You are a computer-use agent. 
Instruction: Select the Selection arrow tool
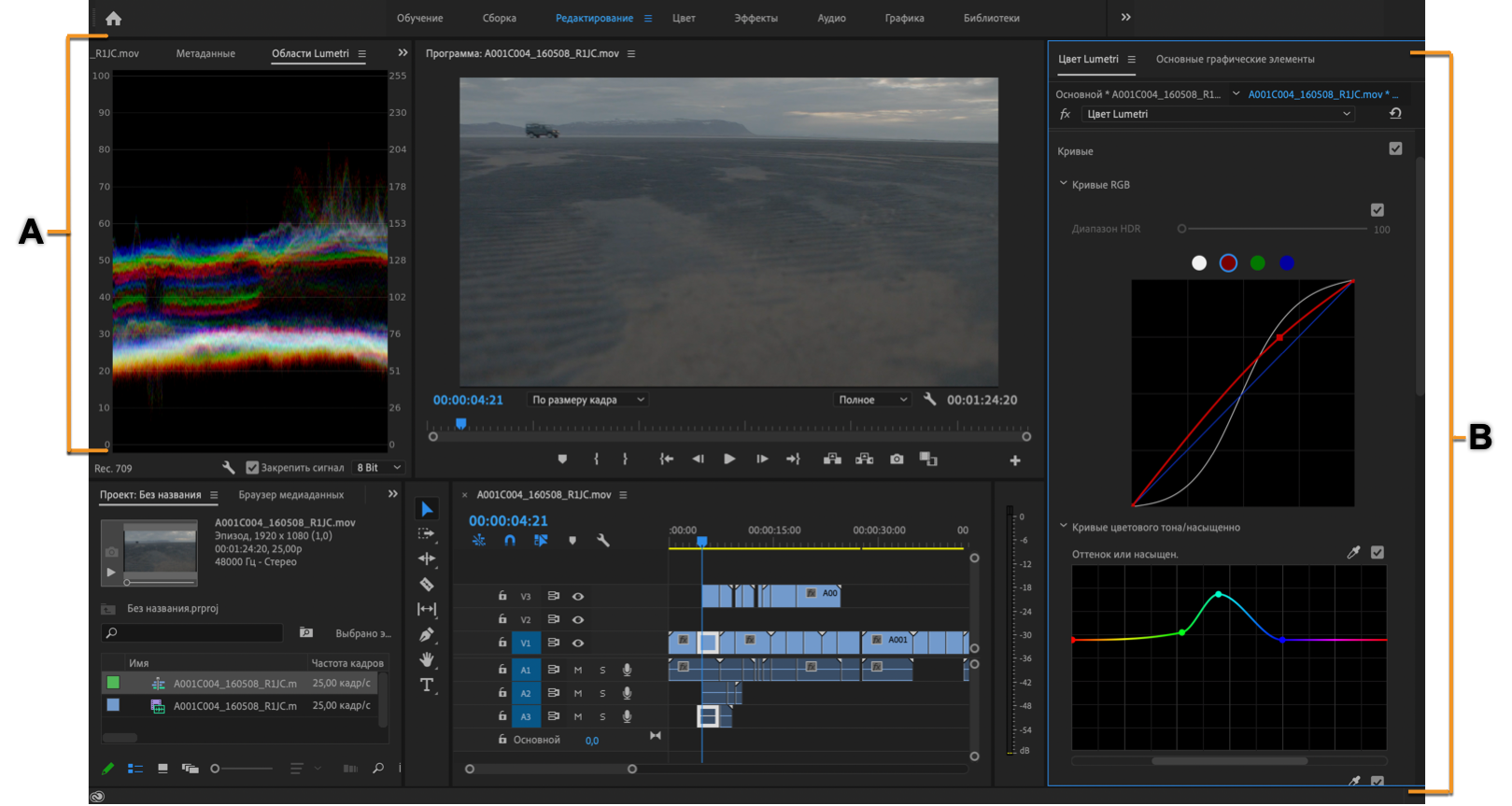[427, 509]
